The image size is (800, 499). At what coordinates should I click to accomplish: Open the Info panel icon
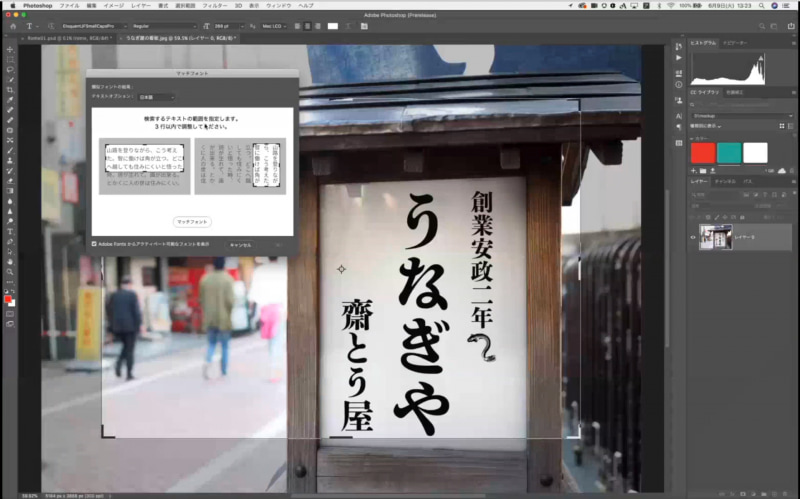pos(679,85)
